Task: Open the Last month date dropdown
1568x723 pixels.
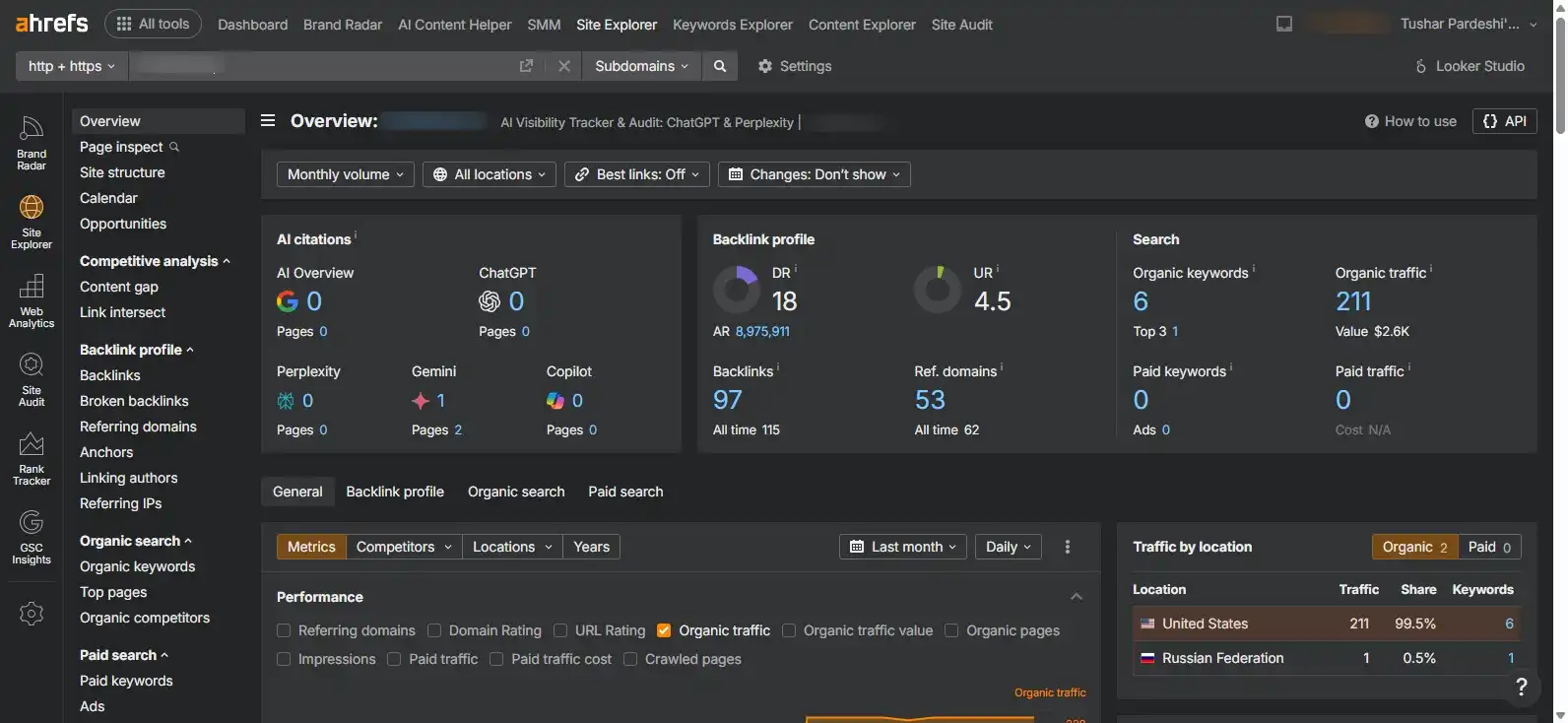Action: click(903, 547)
